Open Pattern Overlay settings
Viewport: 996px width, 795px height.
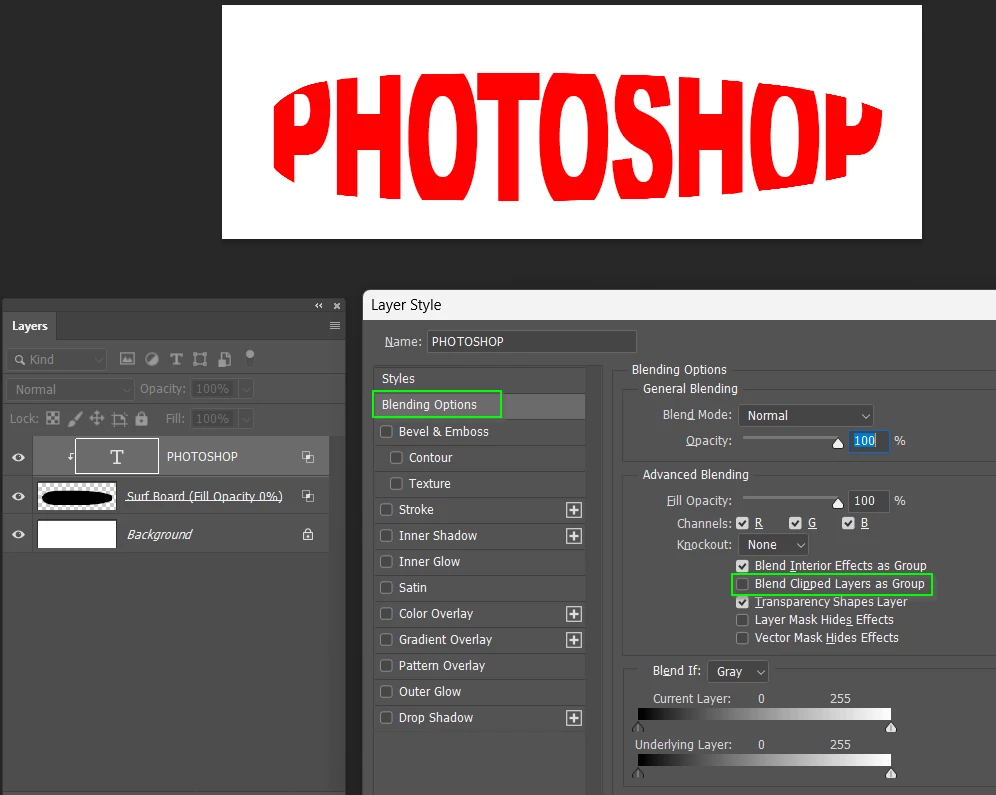[x=441, y=665]
